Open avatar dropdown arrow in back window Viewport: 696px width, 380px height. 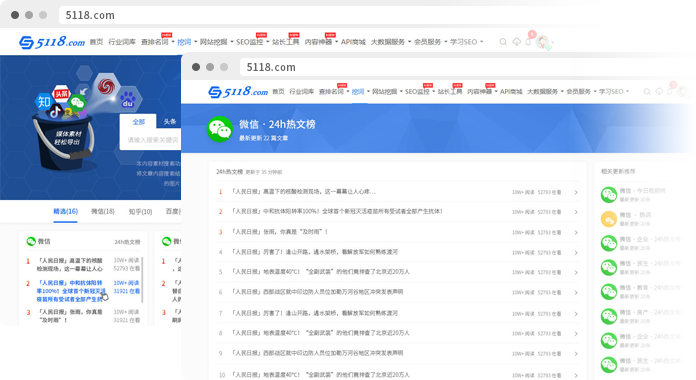pyautogui.click(x=553, y=43)
